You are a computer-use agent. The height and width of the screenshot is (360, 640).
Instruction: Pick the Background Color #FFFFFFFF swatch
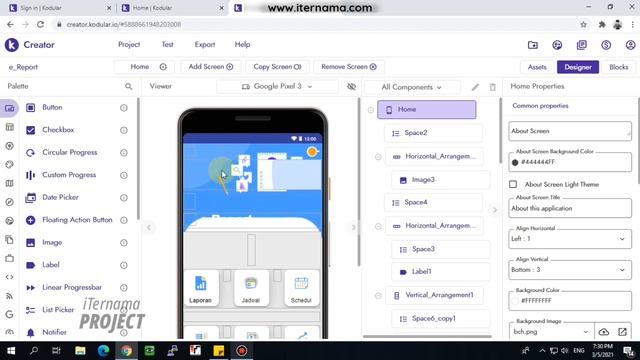[515, 301]
